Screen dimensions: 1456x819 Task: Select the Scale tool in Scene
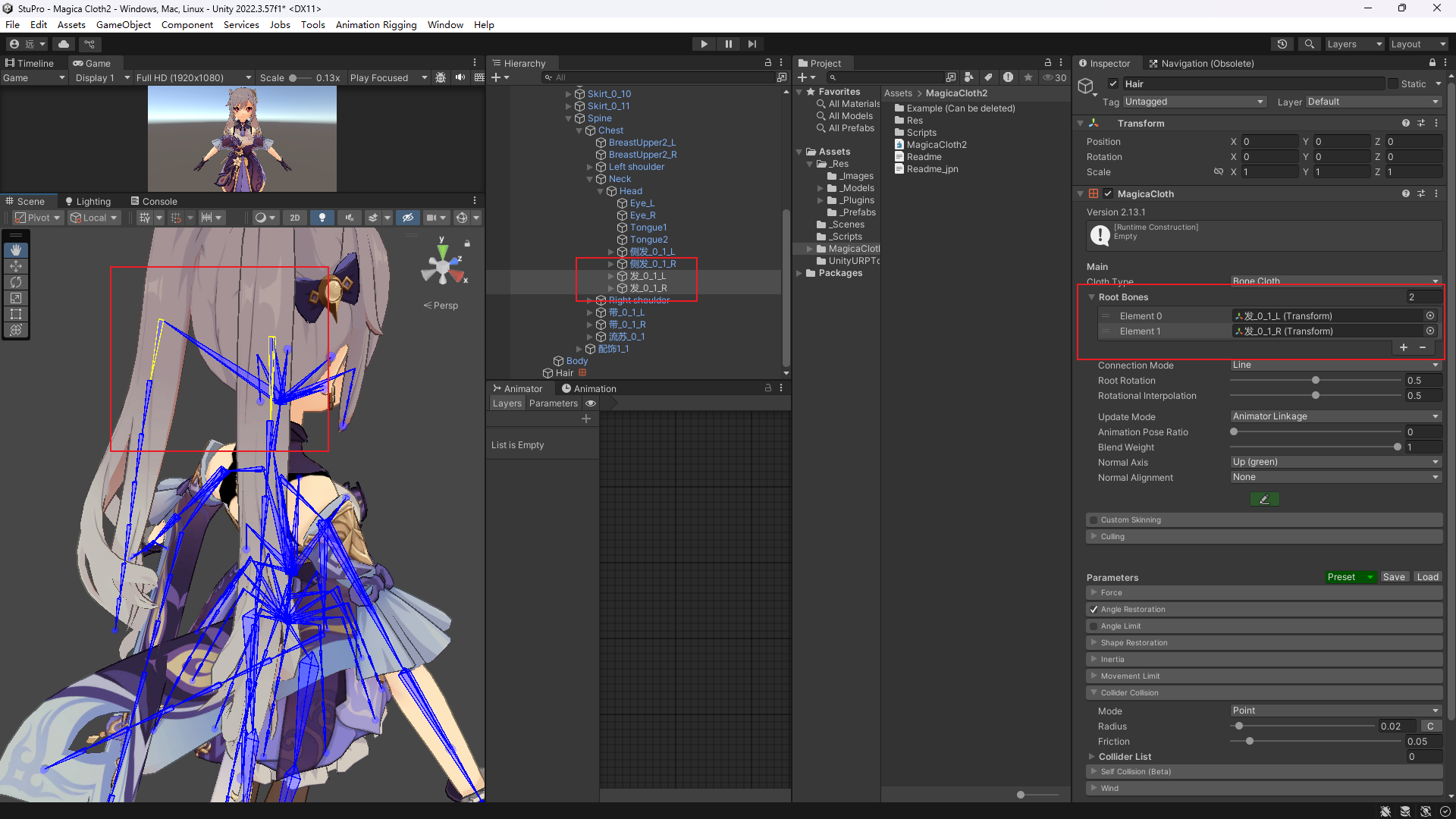[16, 298]
